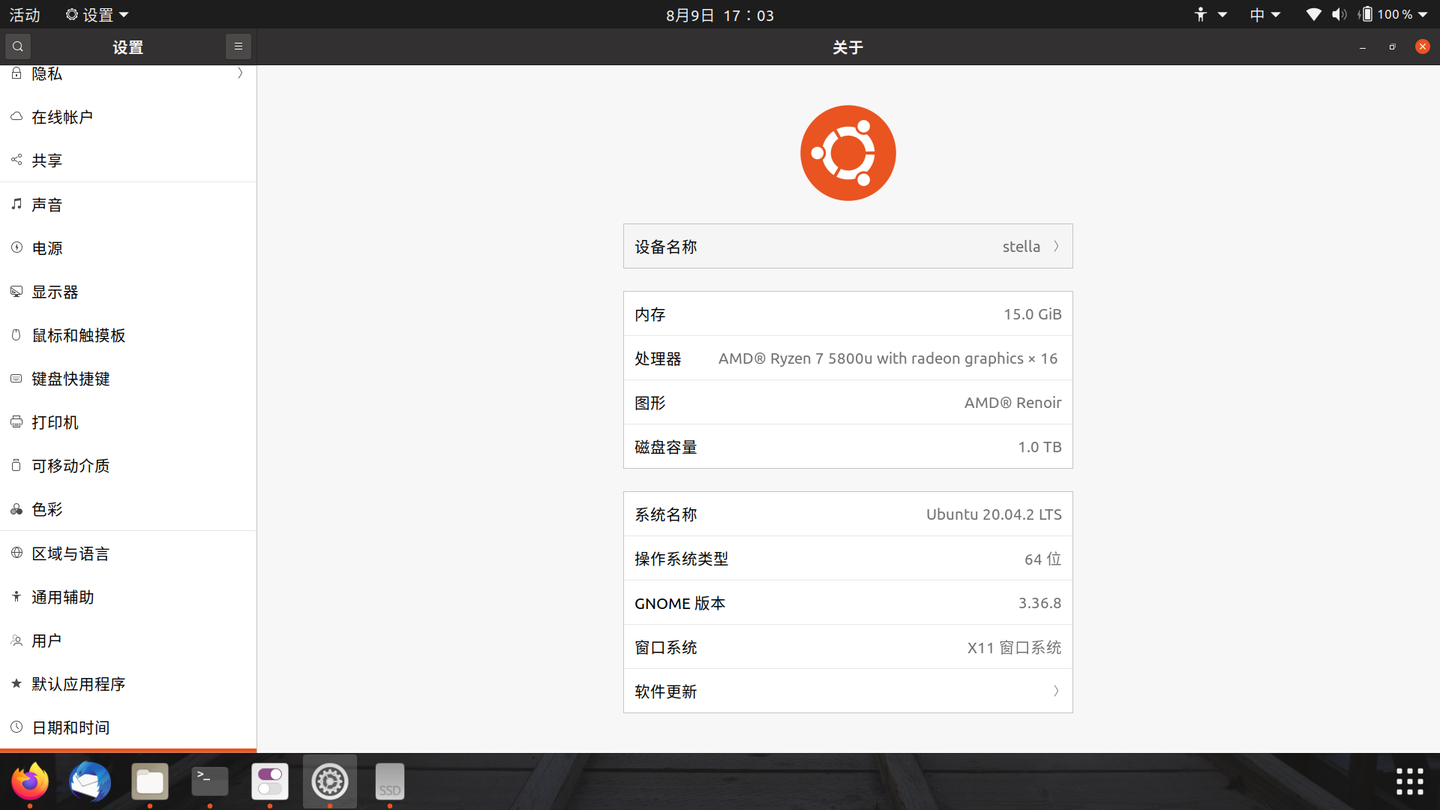This screenshot has height=810, width=1440.
Task: Click the 内存 row label
Action: click(650, 315)
